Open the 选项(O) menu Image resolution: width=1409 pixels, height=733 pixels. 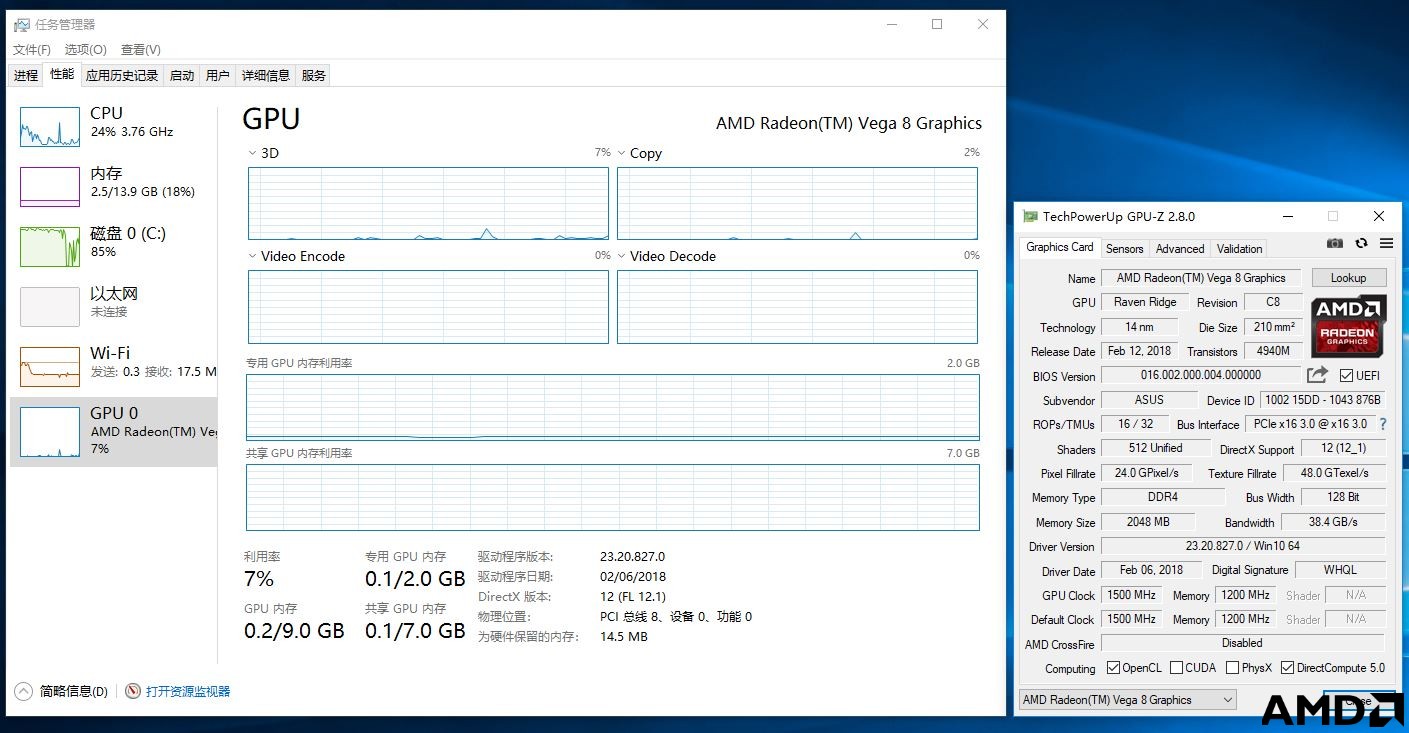click(x=86, y=49)
